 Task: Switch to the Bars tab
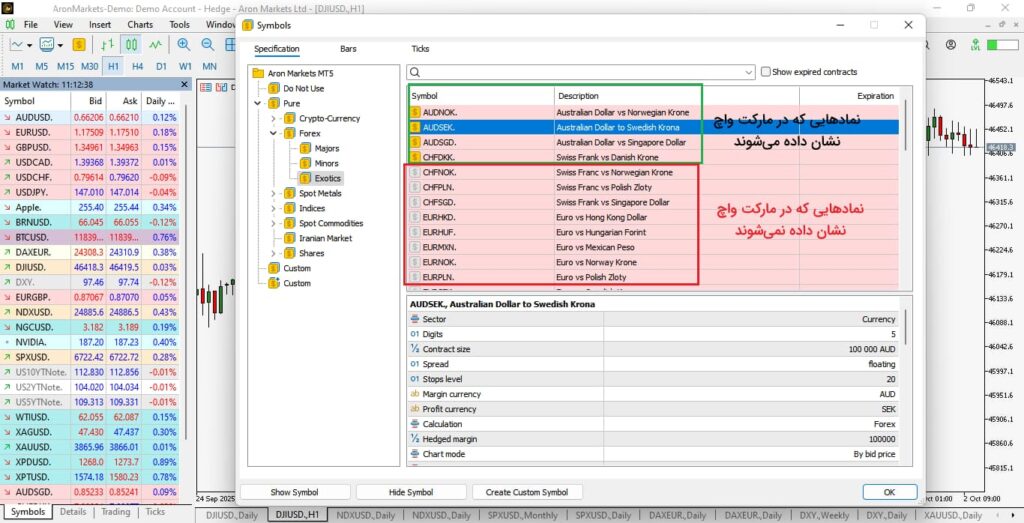coord(348,48)
